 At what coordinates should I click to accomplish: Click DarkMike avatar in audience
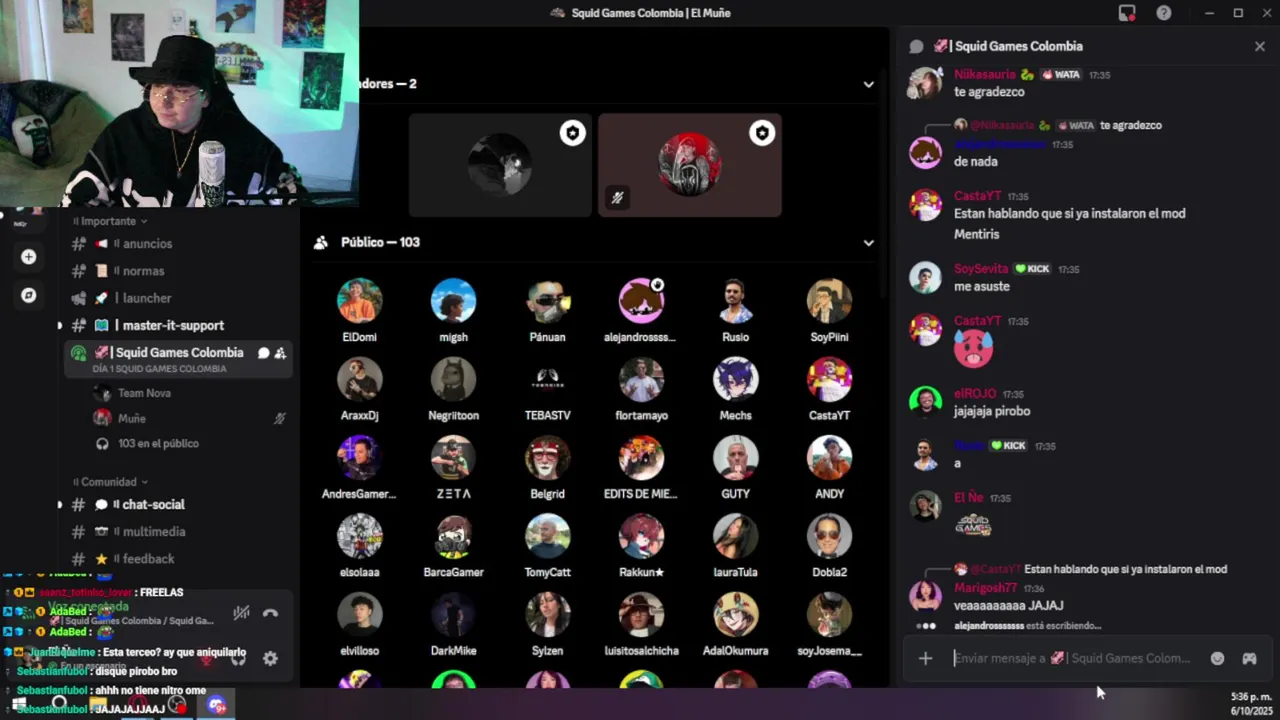click(454, 614)
